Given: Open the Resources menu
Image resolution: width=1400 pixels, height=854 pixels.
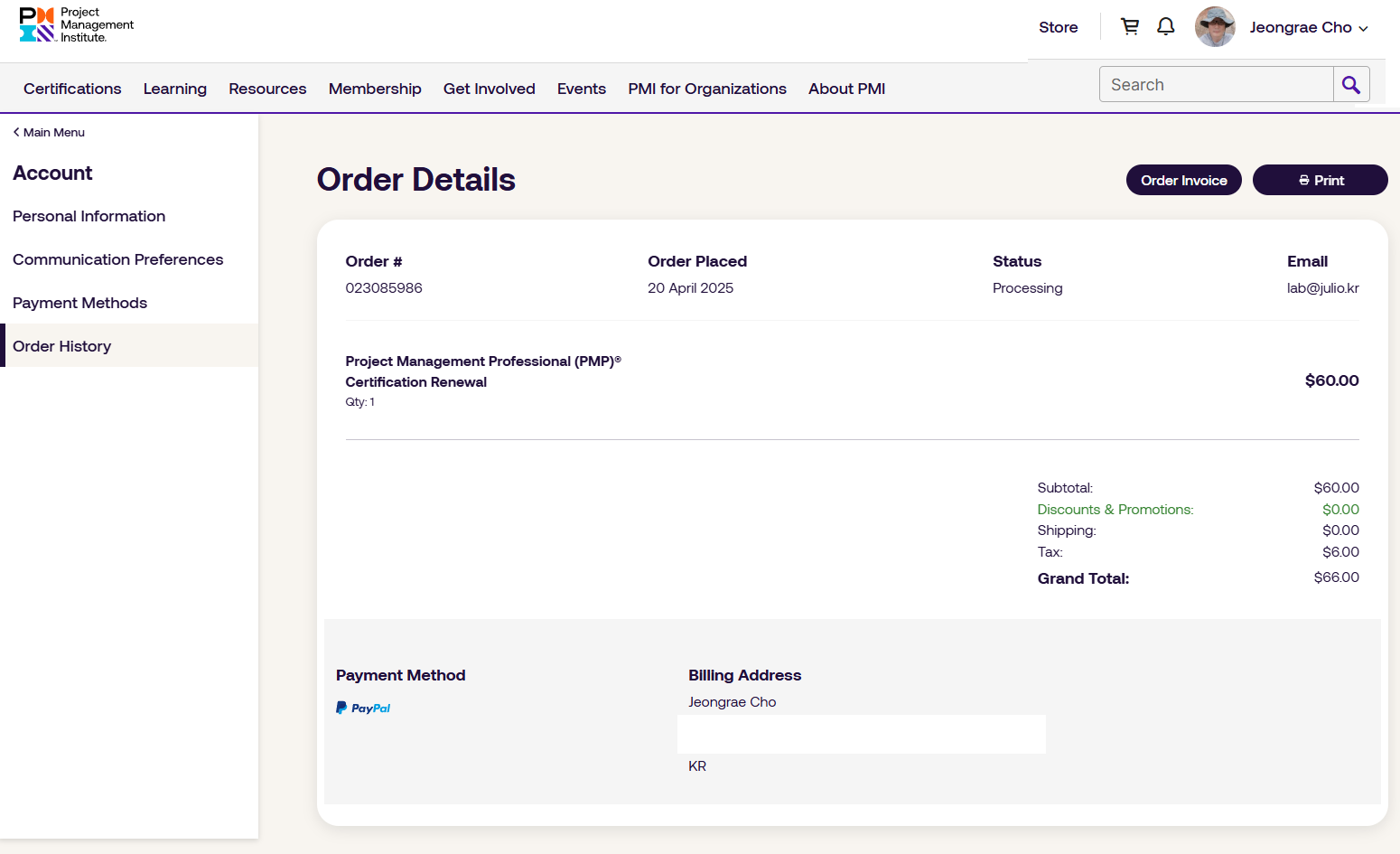Looking at the screenshot, I should (x=267, y=89).
